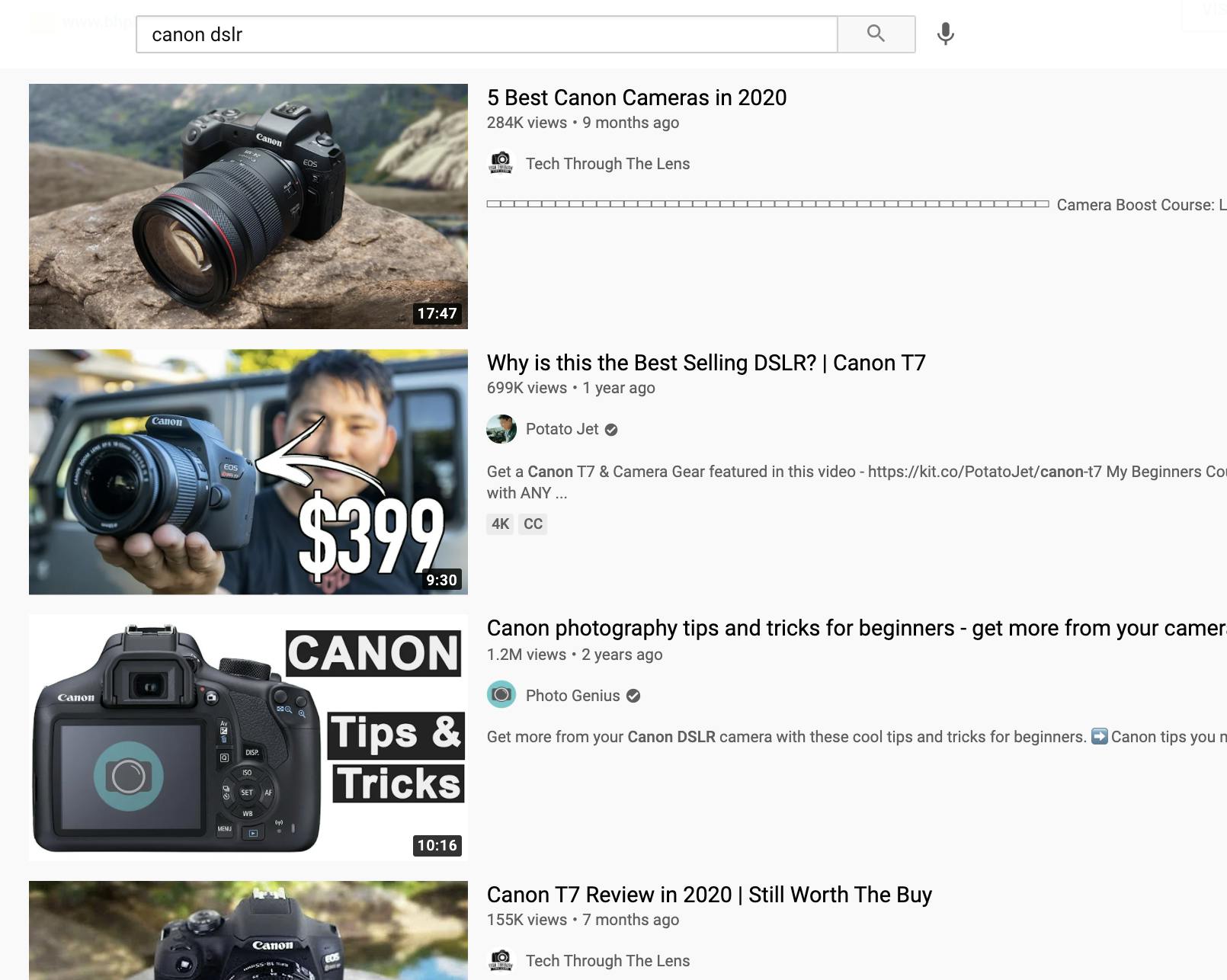Visit Tech Through The Lens channel, first result
1227x980 pixels.
[607, 164]
